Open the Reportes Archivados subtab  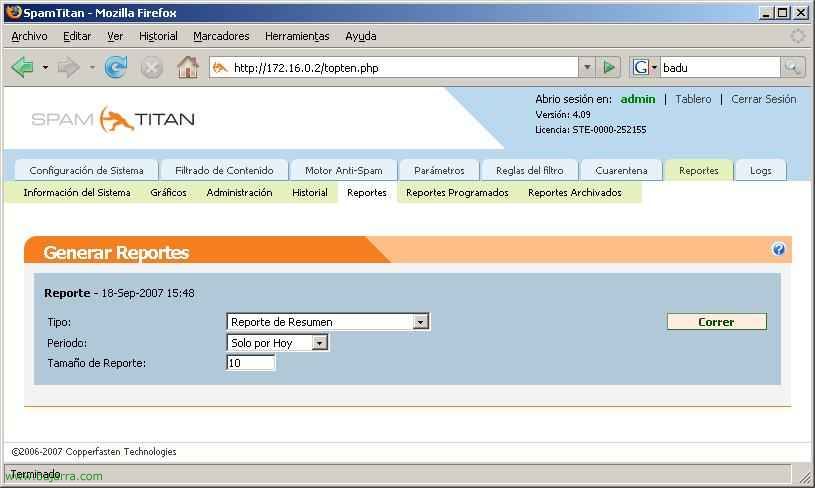click(575, 192)
